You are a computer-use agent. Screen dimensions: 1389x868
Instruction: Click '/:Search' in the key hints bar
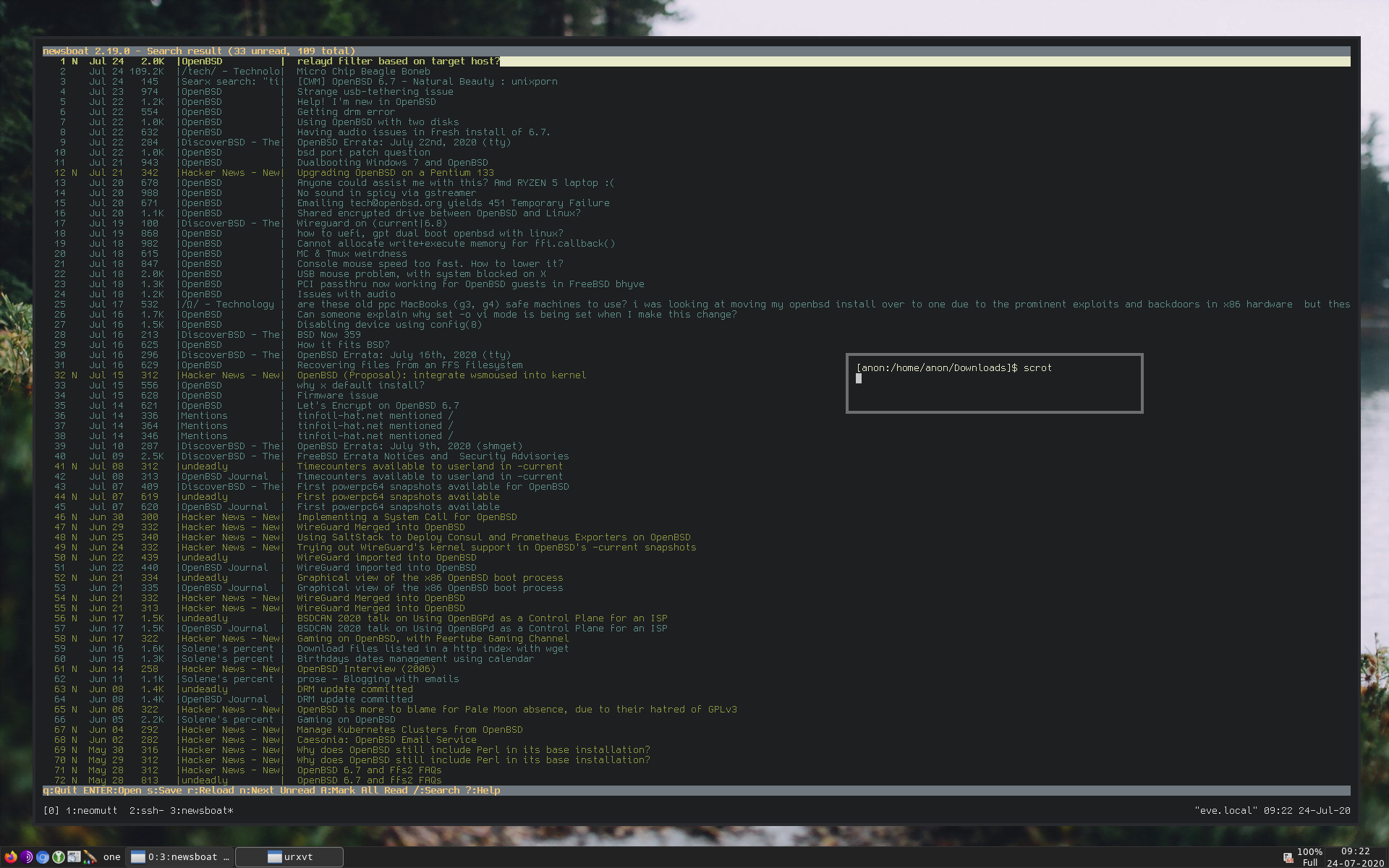[436, 791]
